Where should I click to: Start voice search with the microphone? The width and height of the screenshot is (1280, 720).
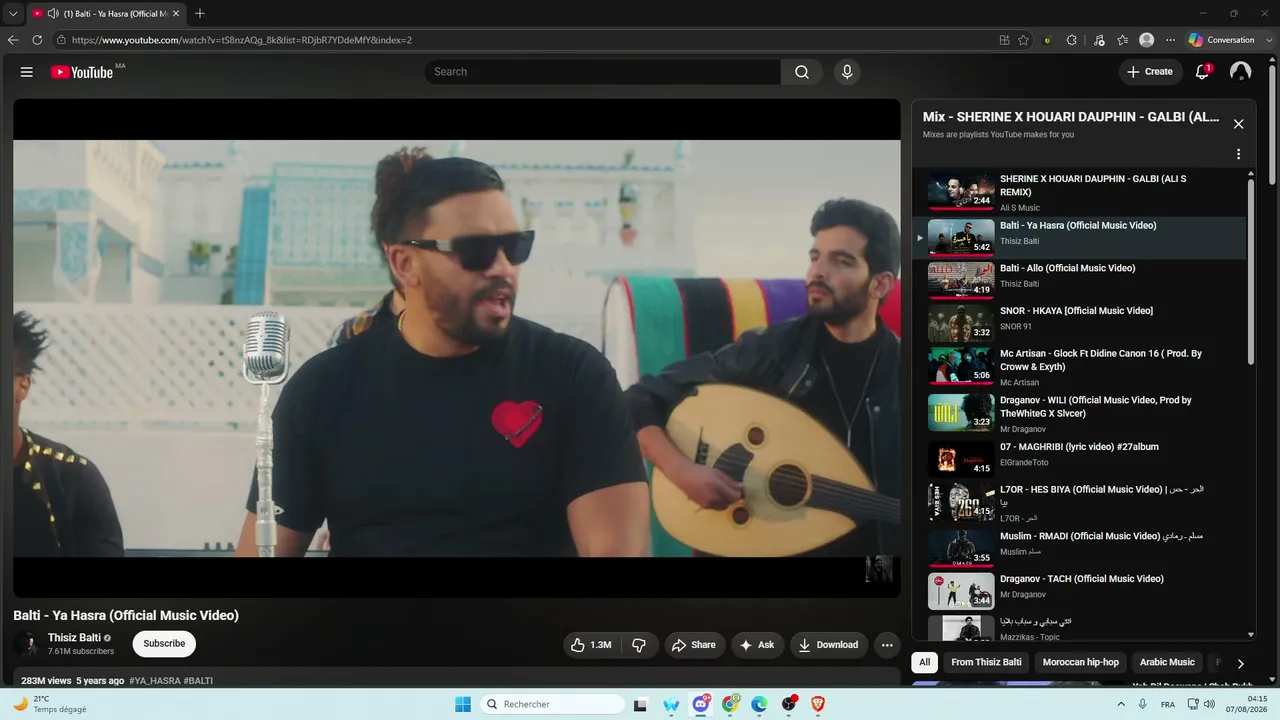click(847, 72)
